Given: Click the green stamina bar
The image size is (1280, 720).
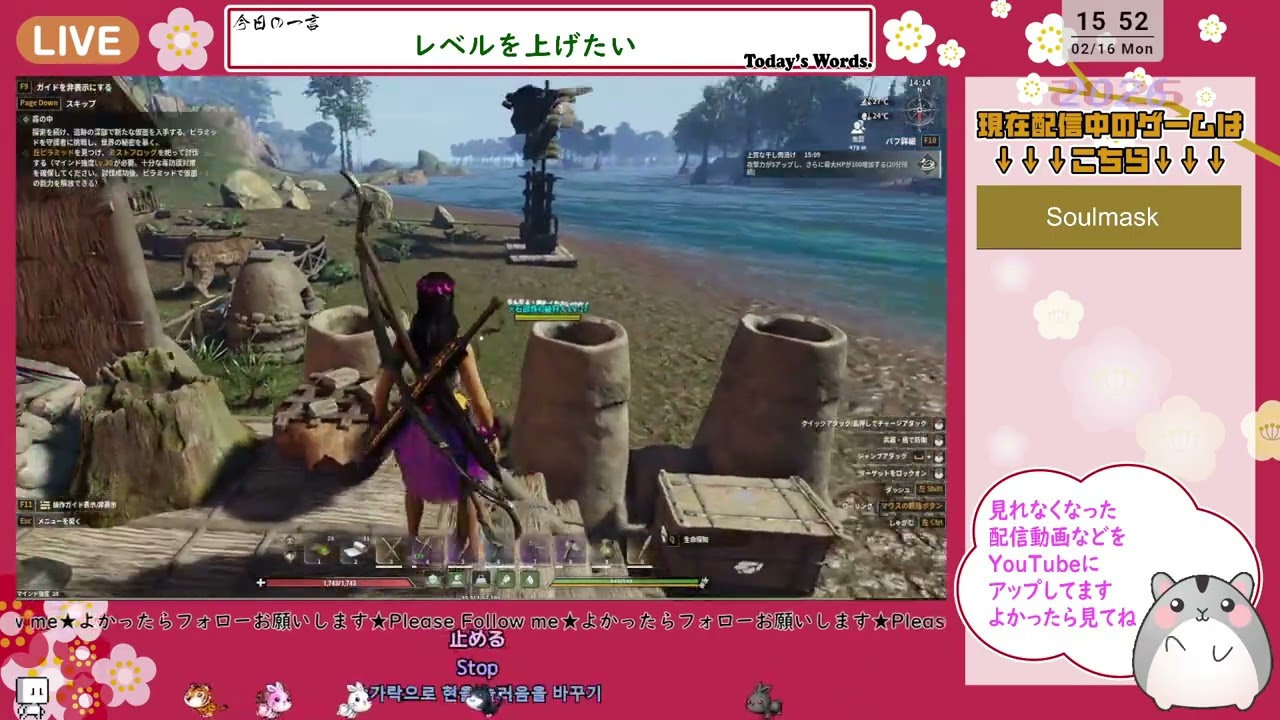Looking at the screenshot, I should point(627,581).
